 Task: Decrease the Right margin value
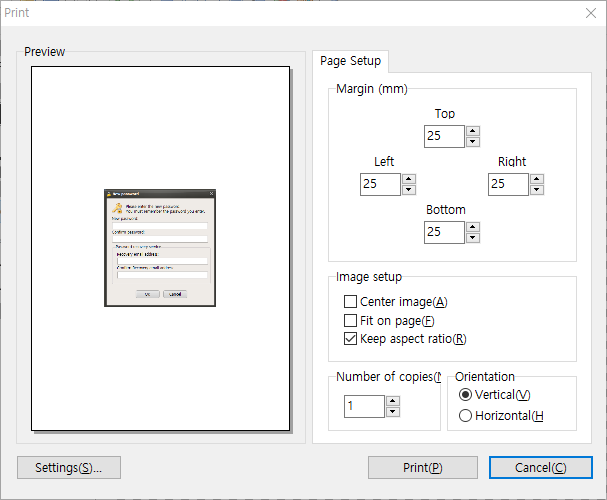coord(537,190)
